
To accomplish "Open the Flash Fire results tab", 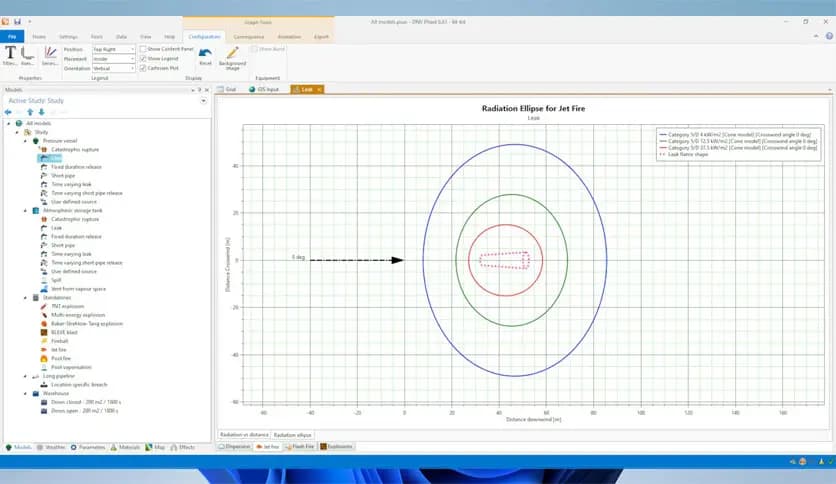I will (300, 447).
